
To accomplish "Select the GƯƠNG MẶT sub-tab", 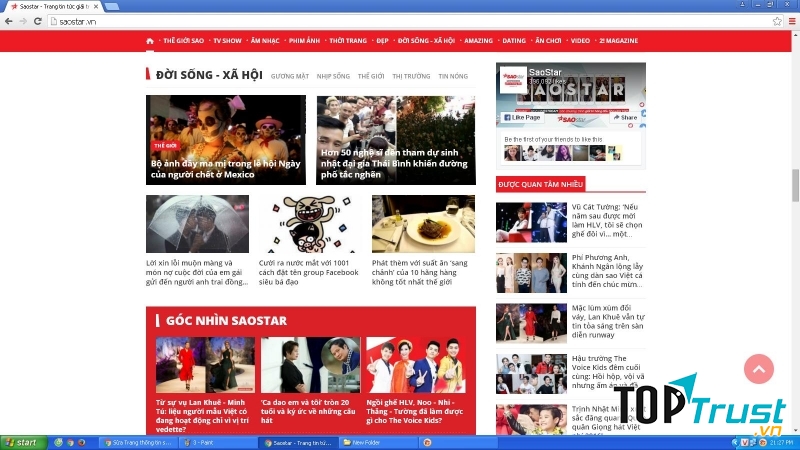I will (290, 76).
